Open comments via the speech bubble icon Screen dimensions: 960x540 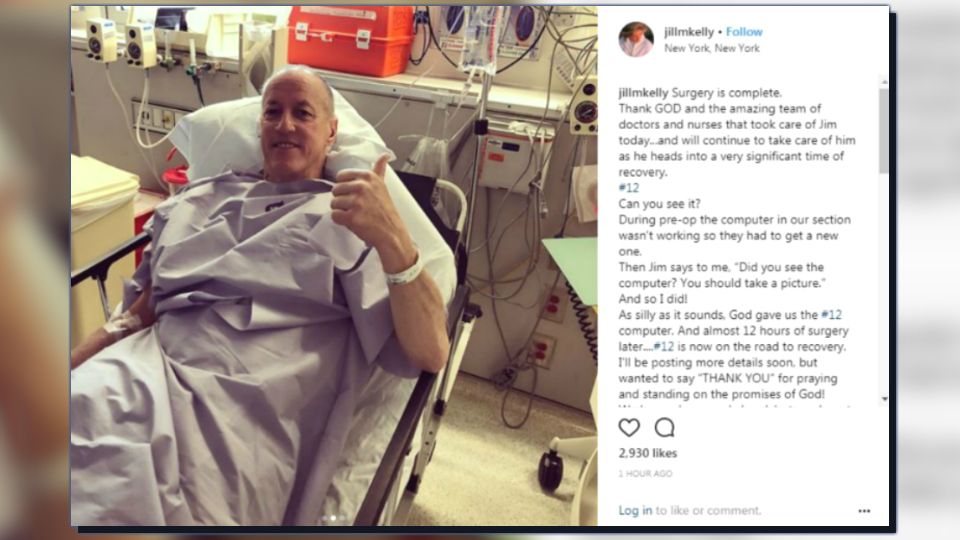click(664, 427)
